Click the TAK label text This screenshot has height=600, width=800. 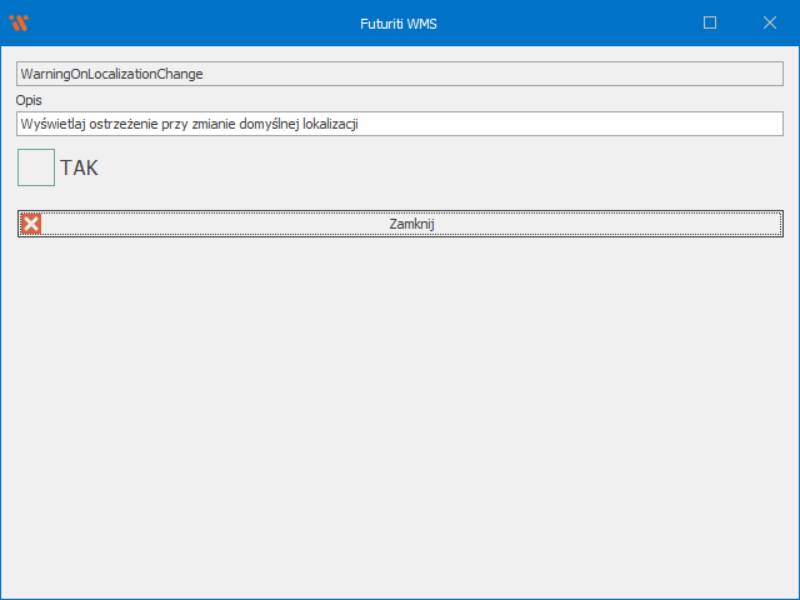tap(79, 168)
